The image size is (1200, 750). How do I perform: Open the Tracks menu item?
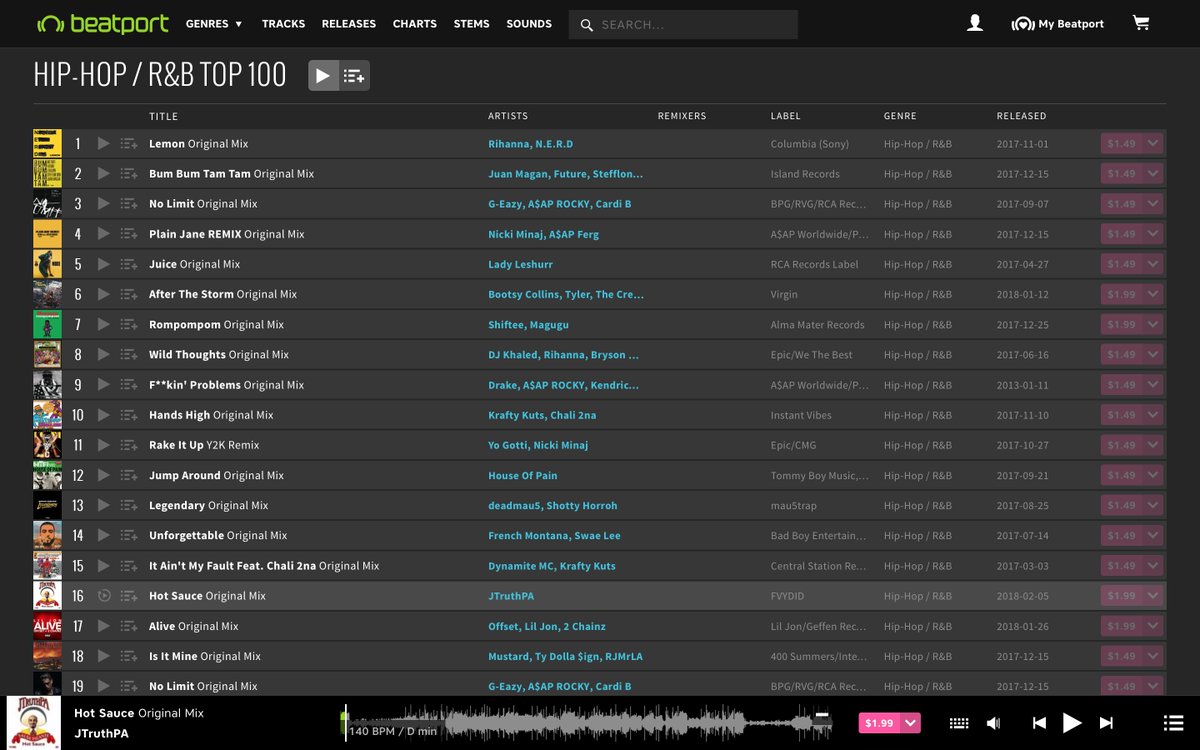283,23
